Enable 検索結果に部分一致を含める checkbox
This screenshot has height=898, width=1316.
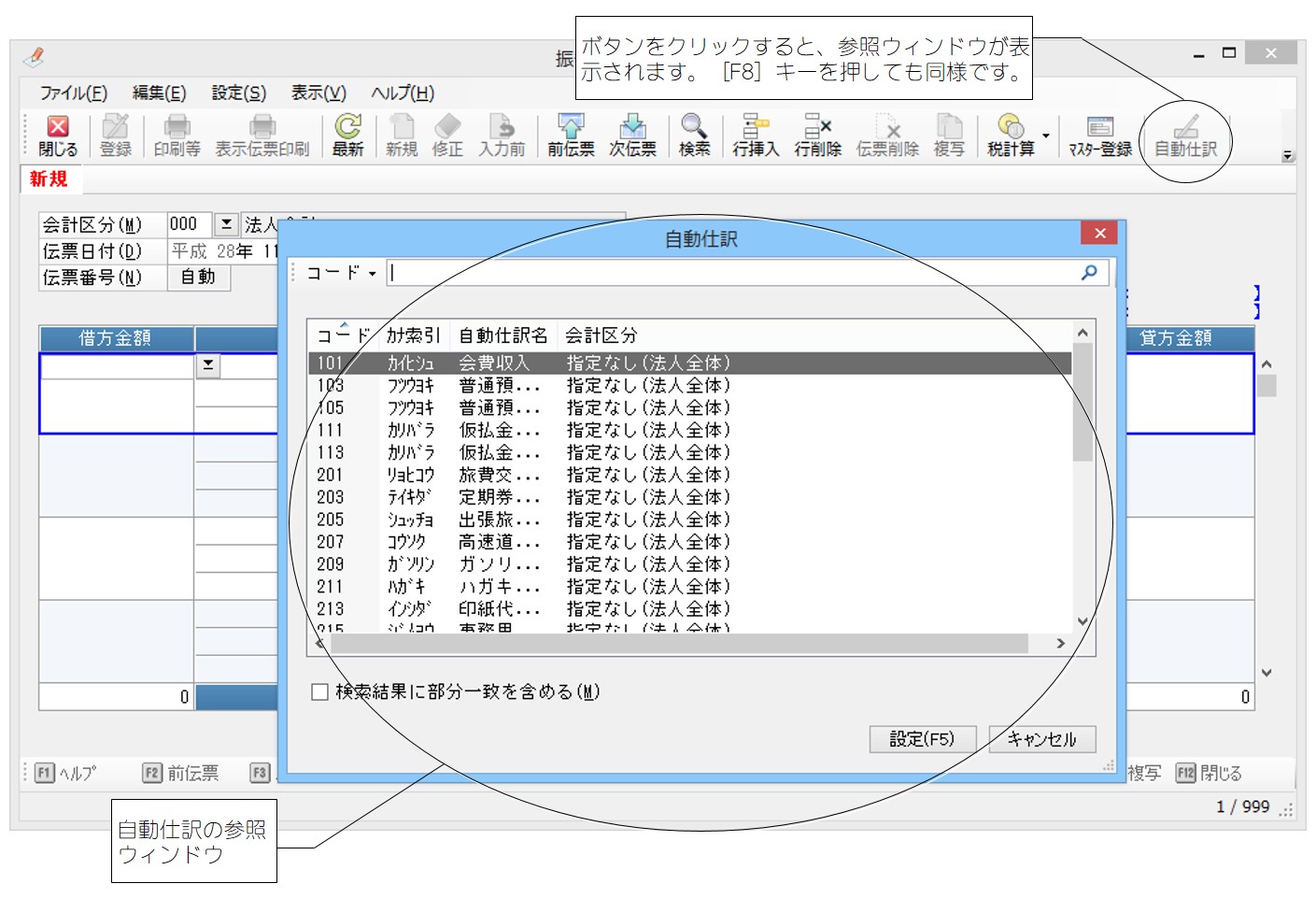click(x=320, y=691)
